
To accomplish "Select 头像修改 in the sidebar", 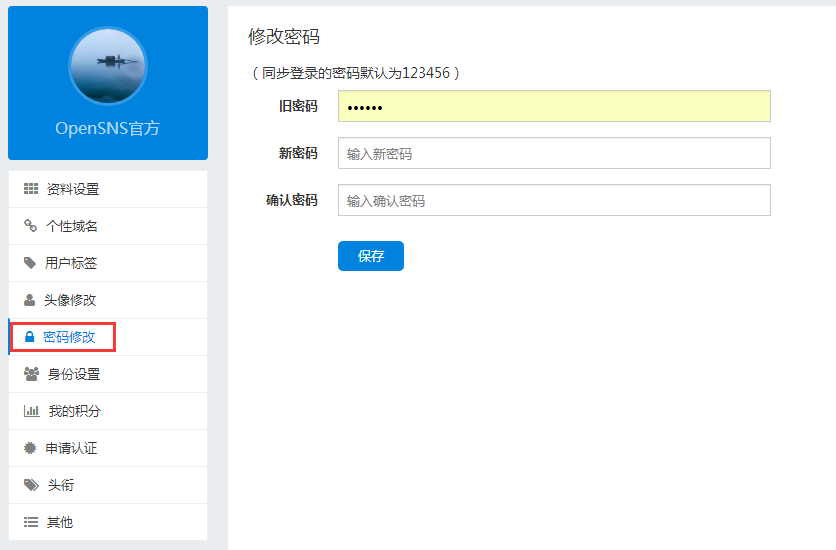I will pyautogui.click(x=108, y=300).
